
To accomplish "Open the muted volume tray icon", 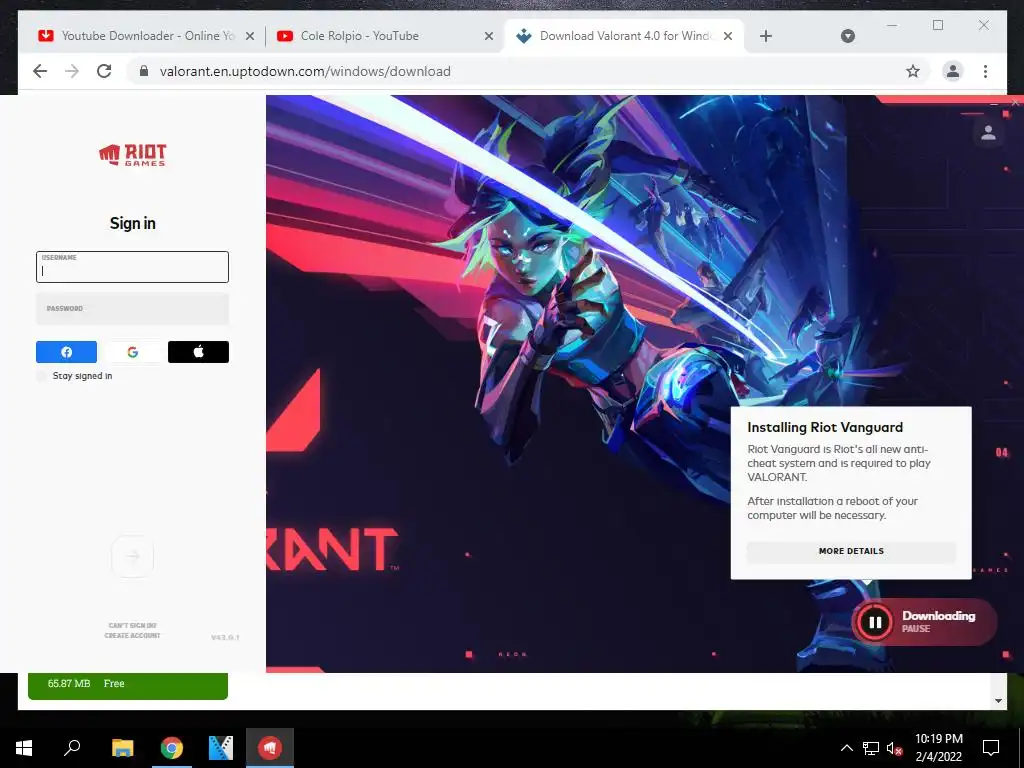I will coord(894,748).
